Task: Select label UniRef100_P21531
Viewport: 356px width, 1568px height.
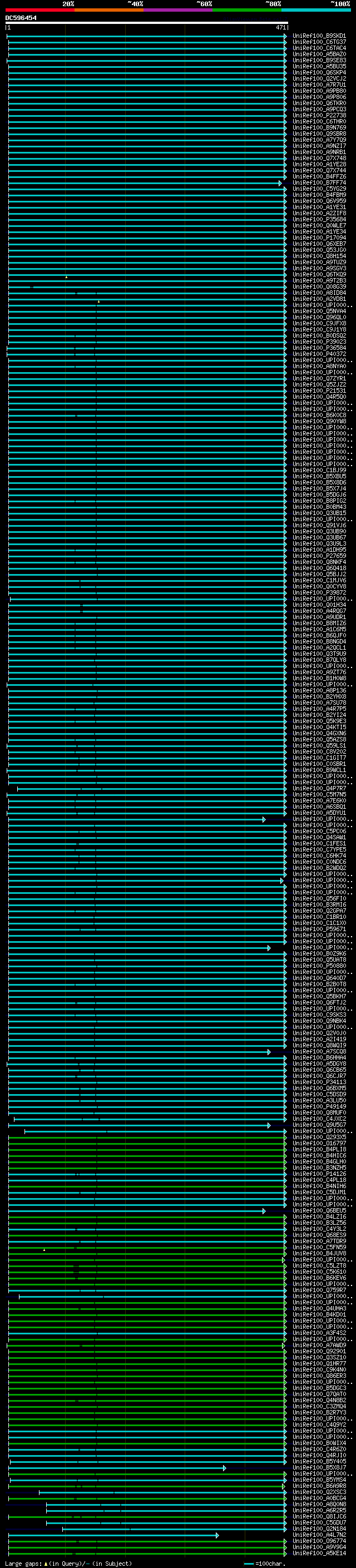Action: pos(319,391)
